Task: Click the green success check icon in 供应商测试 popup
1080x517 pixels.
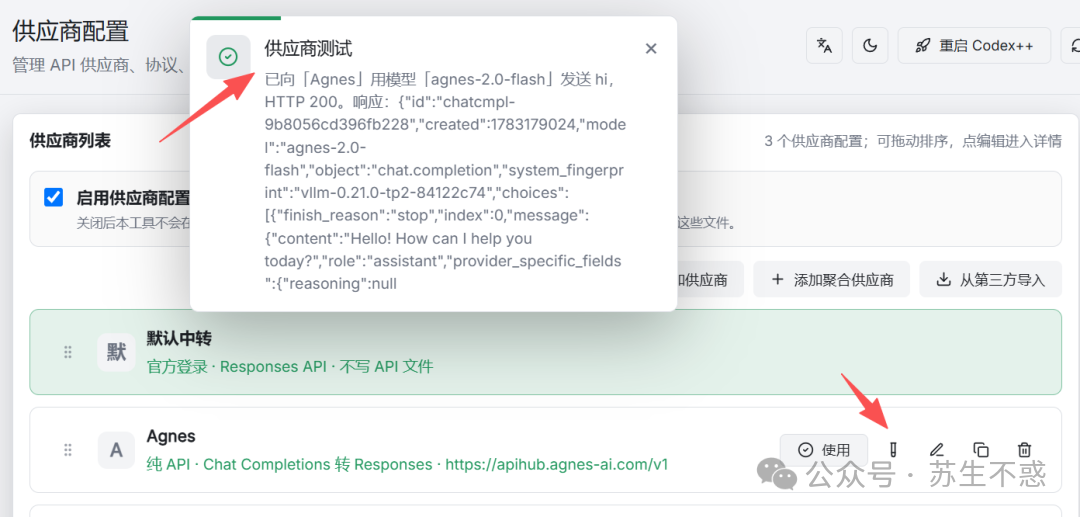Action: [228, 57]
